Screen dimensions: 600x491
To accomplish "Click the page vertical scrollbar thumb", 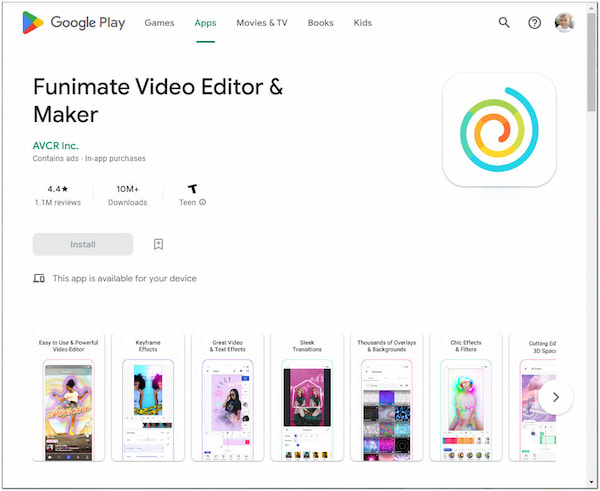I will 592,61.
